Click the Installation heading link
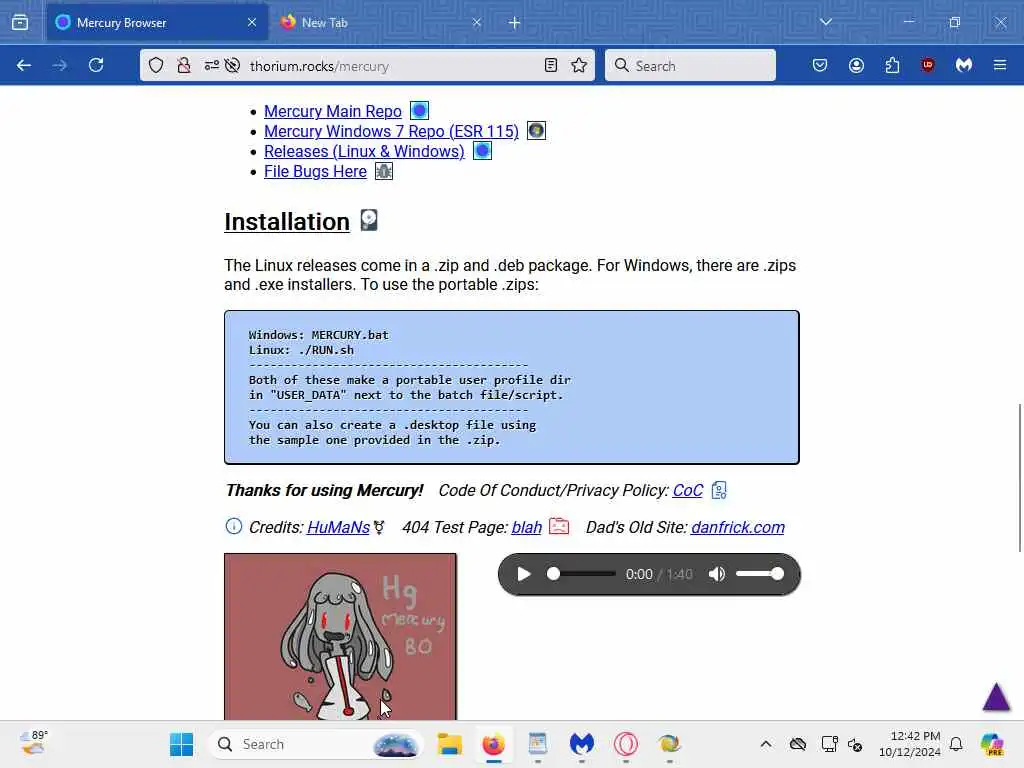 point(287,222)
